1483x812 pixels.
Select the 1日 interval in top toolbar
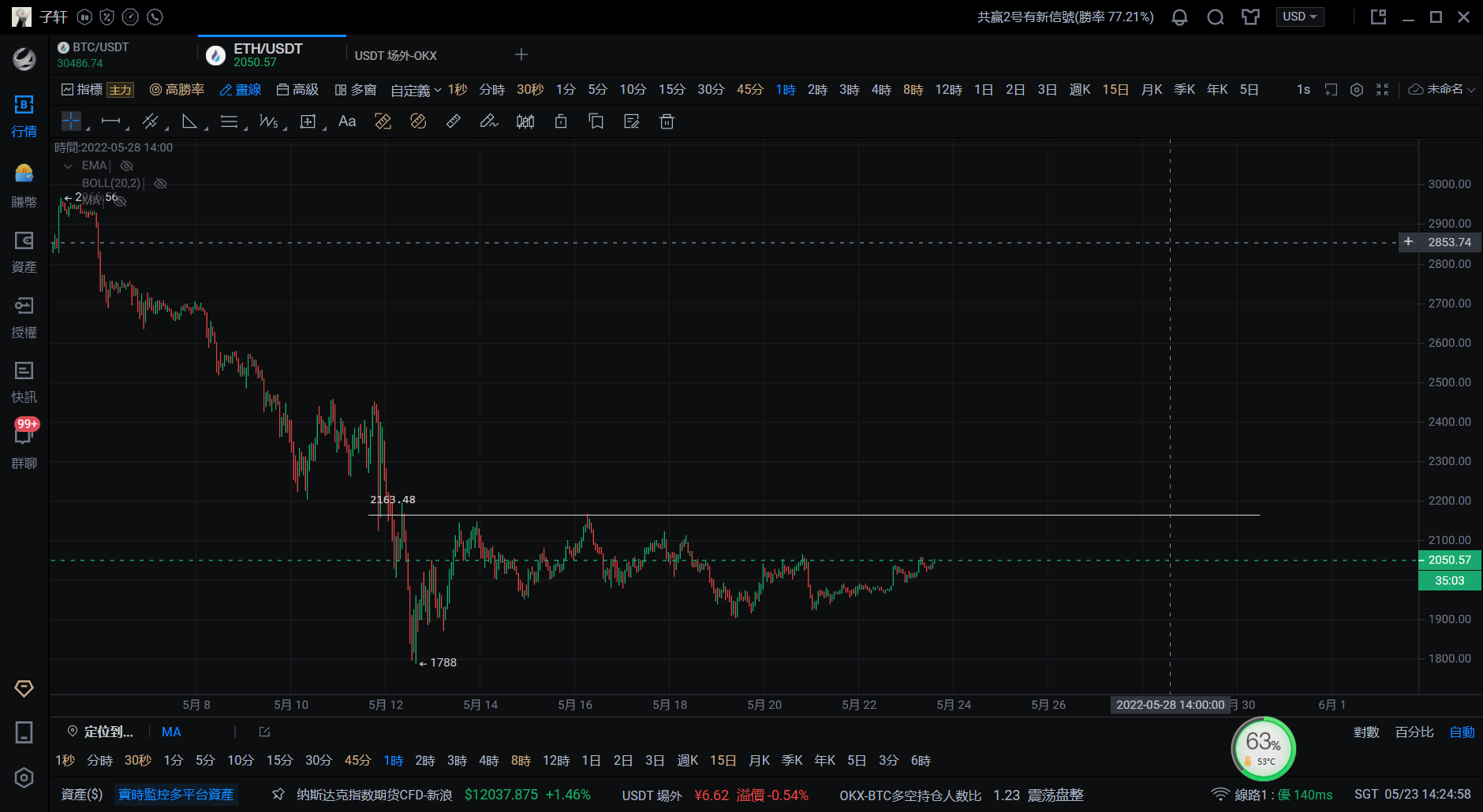pyautogui.click(x=984, y=90)
